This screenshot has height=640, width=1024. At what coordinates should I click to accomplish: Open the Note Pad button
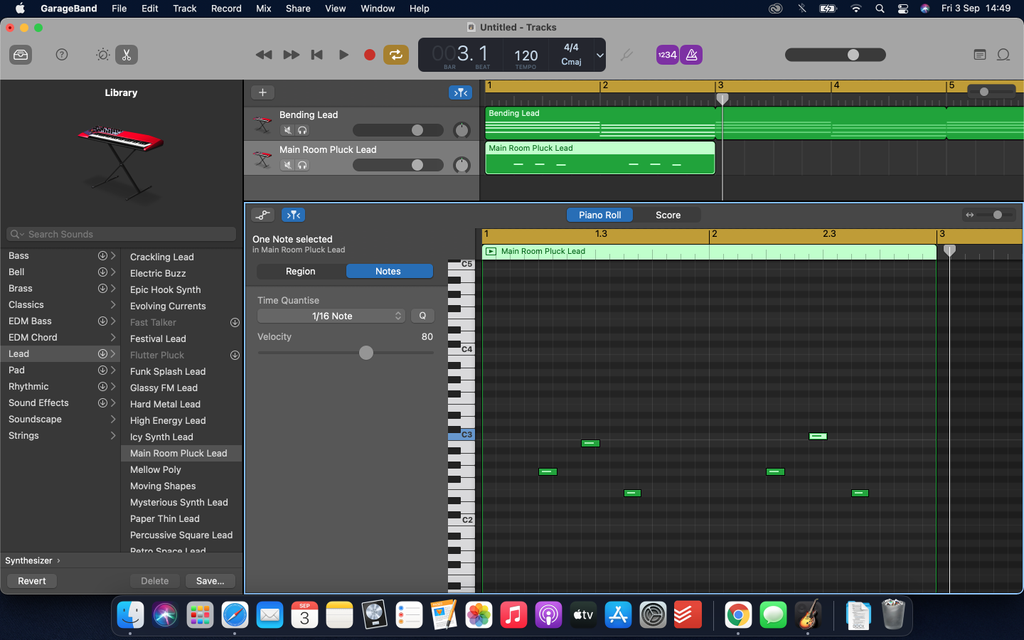[980, 55]
